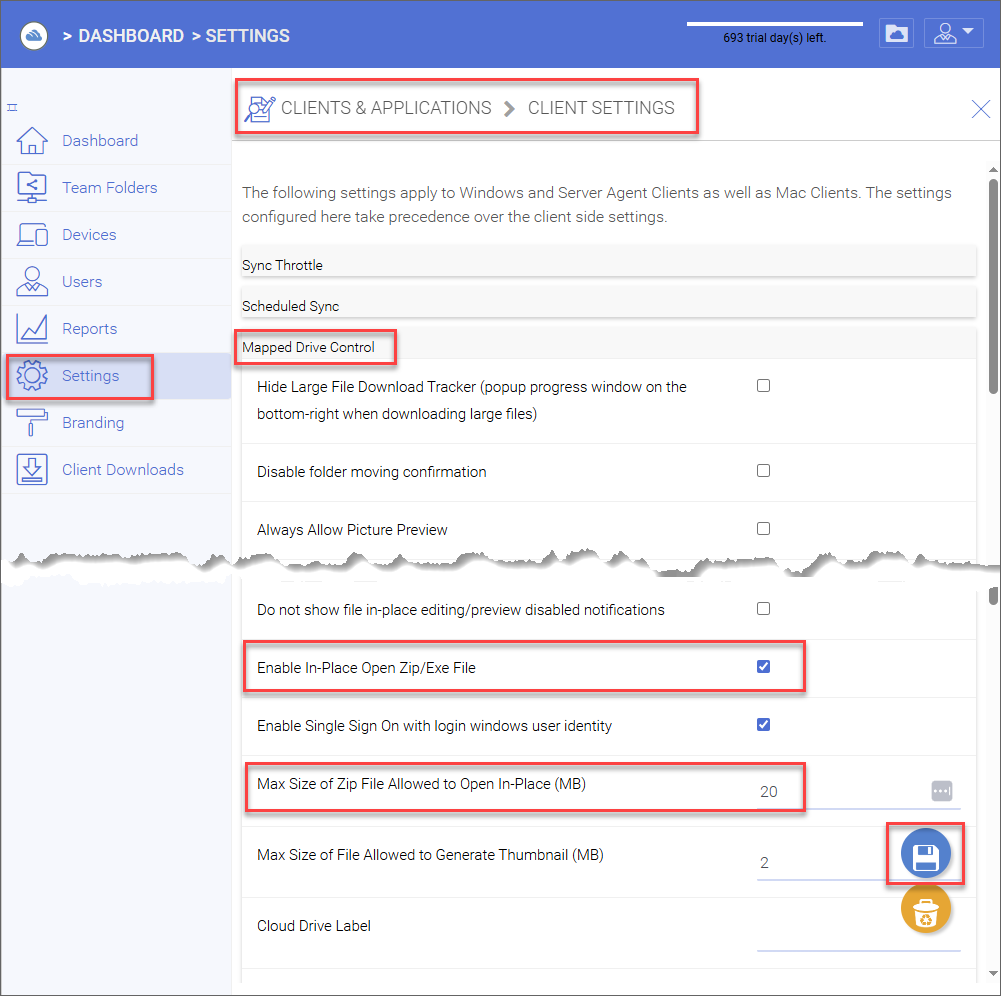Open Team Folders in the sidebar
The height and width of the screenshot is (996, 1001).
click(110, 188)
